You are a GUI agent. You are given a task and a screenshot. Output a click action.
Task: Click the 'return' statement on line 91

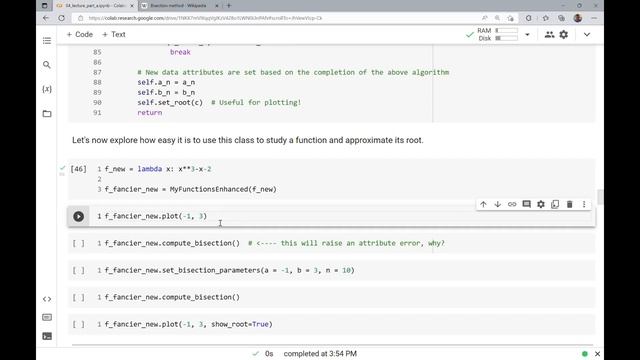click(150, 113)
